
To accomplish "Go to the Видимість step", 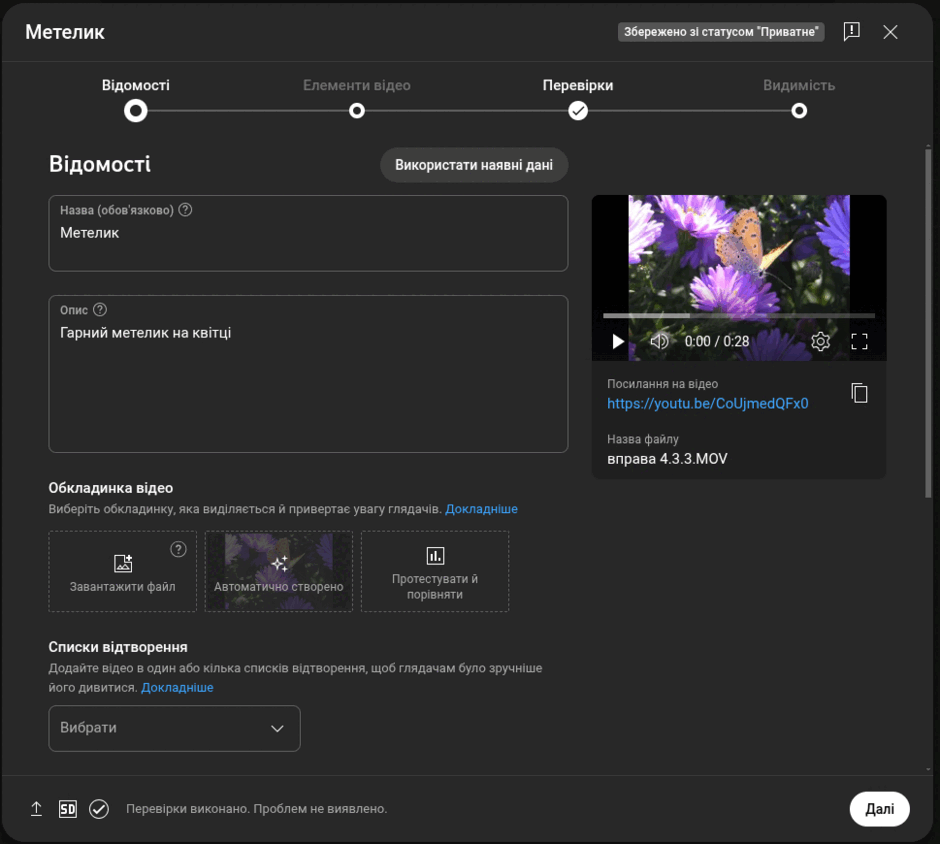I will [799, 99].
